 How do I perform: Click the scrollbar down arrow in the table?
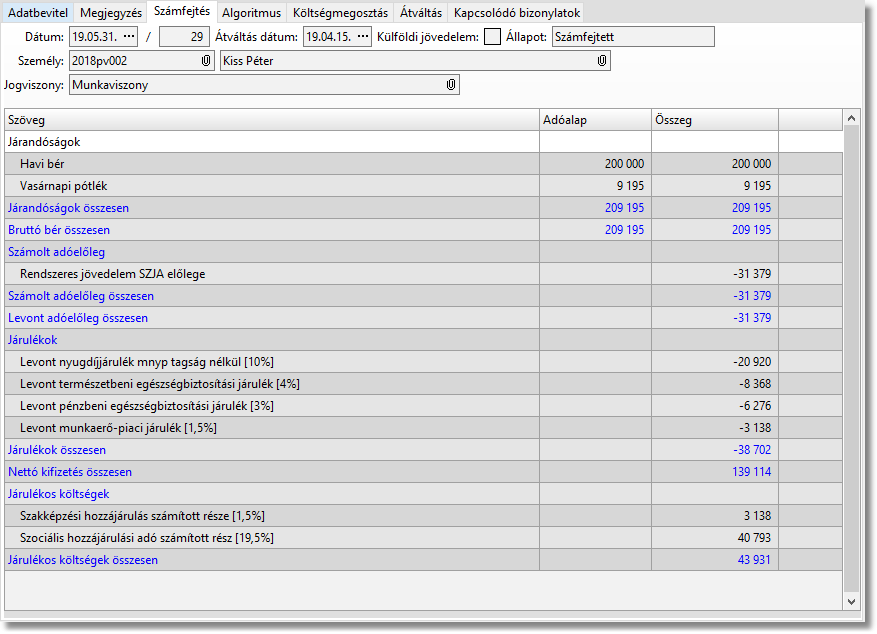click(852, 602)
